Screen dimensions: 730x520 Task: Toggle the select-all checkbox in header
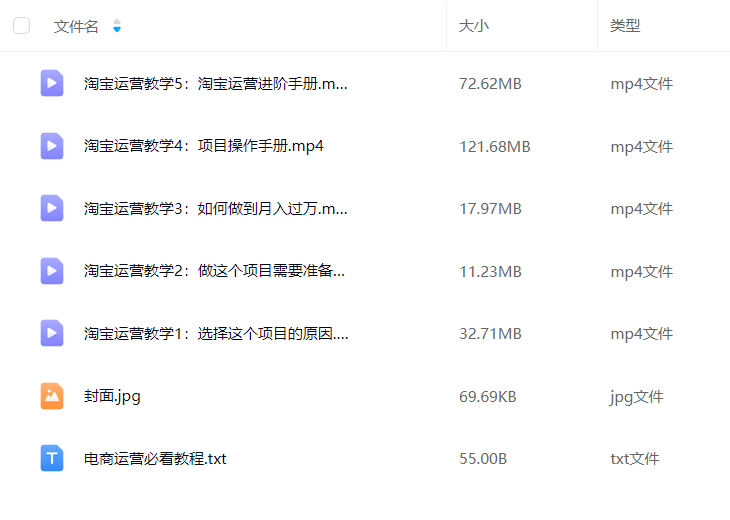pos(21,26)
